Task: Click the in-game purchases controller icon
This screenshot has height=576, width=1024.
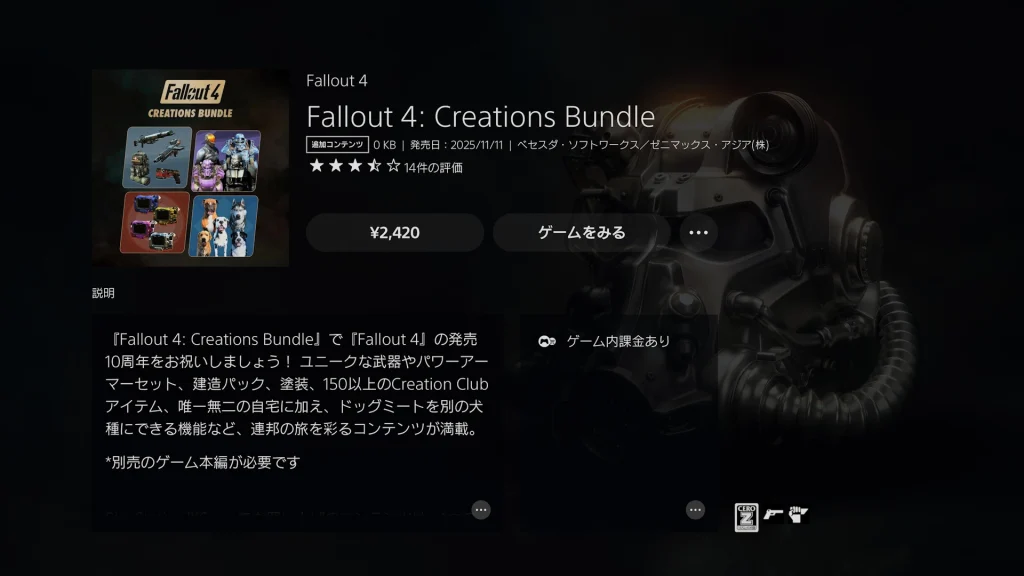Action: [x=547, y=341]
